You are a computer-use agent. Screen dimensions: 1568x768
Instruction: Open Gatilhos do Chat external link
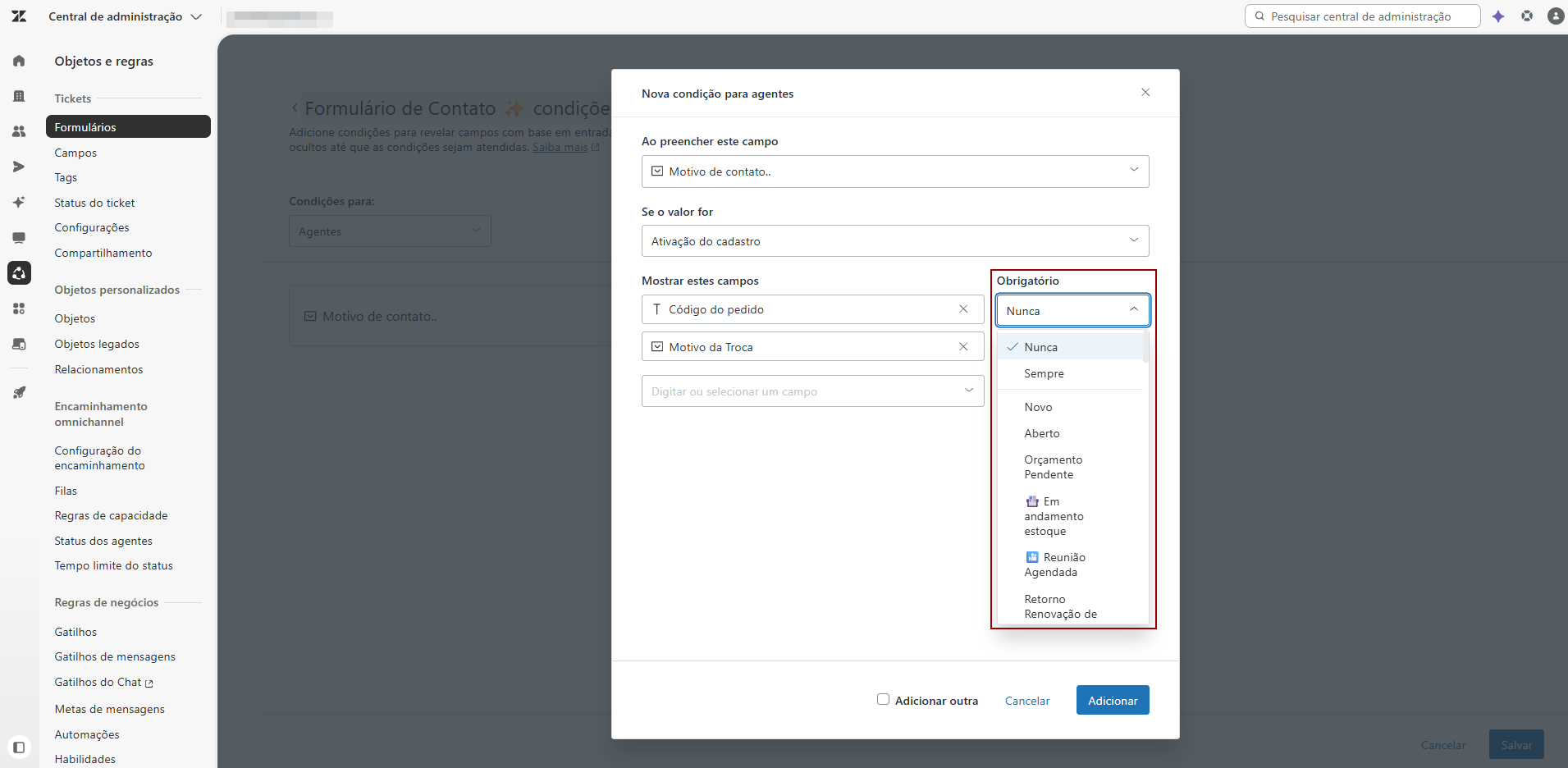click(x=103, y=682)
